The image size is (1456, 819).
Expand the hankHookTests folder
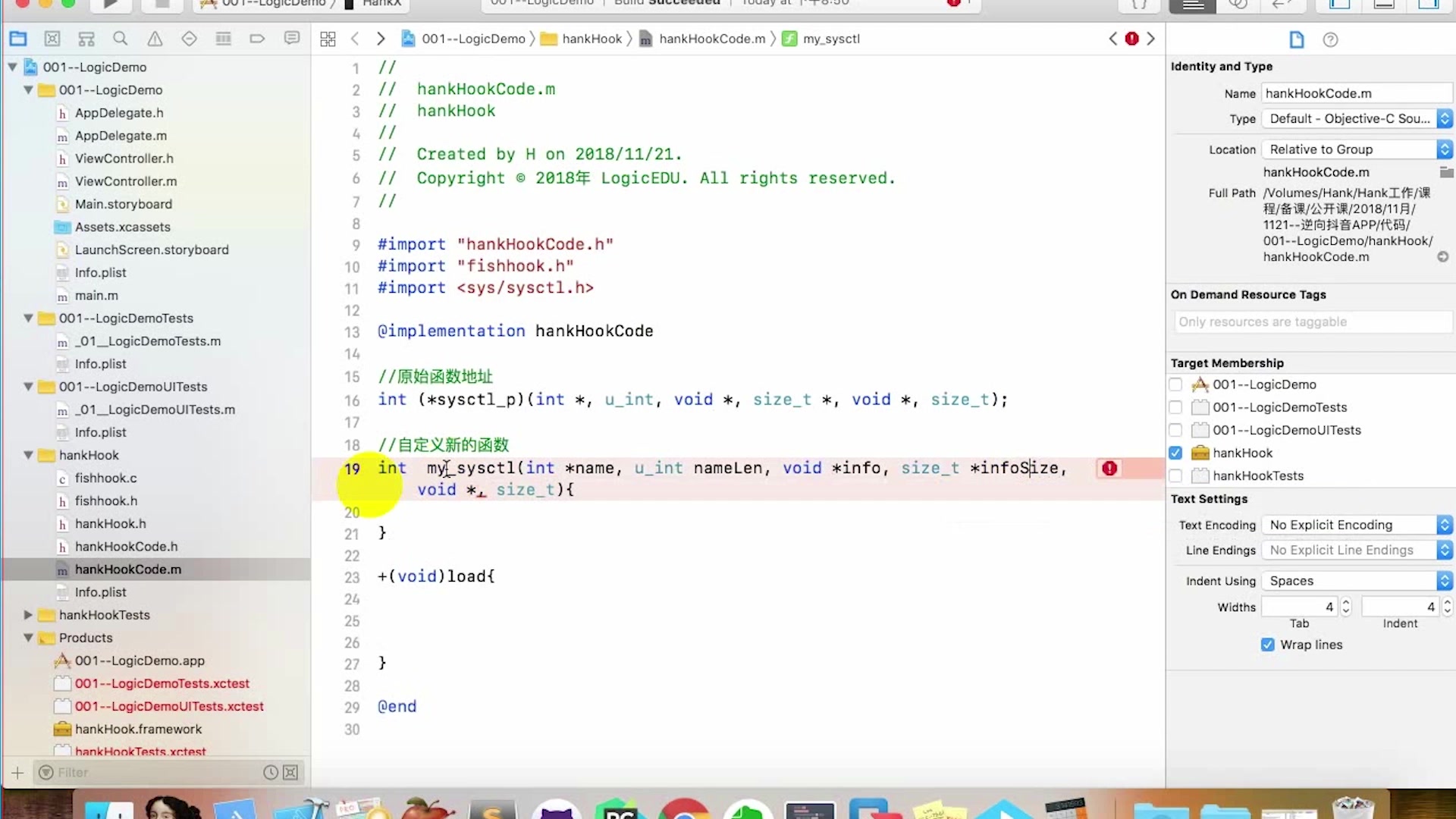(28, 615)
